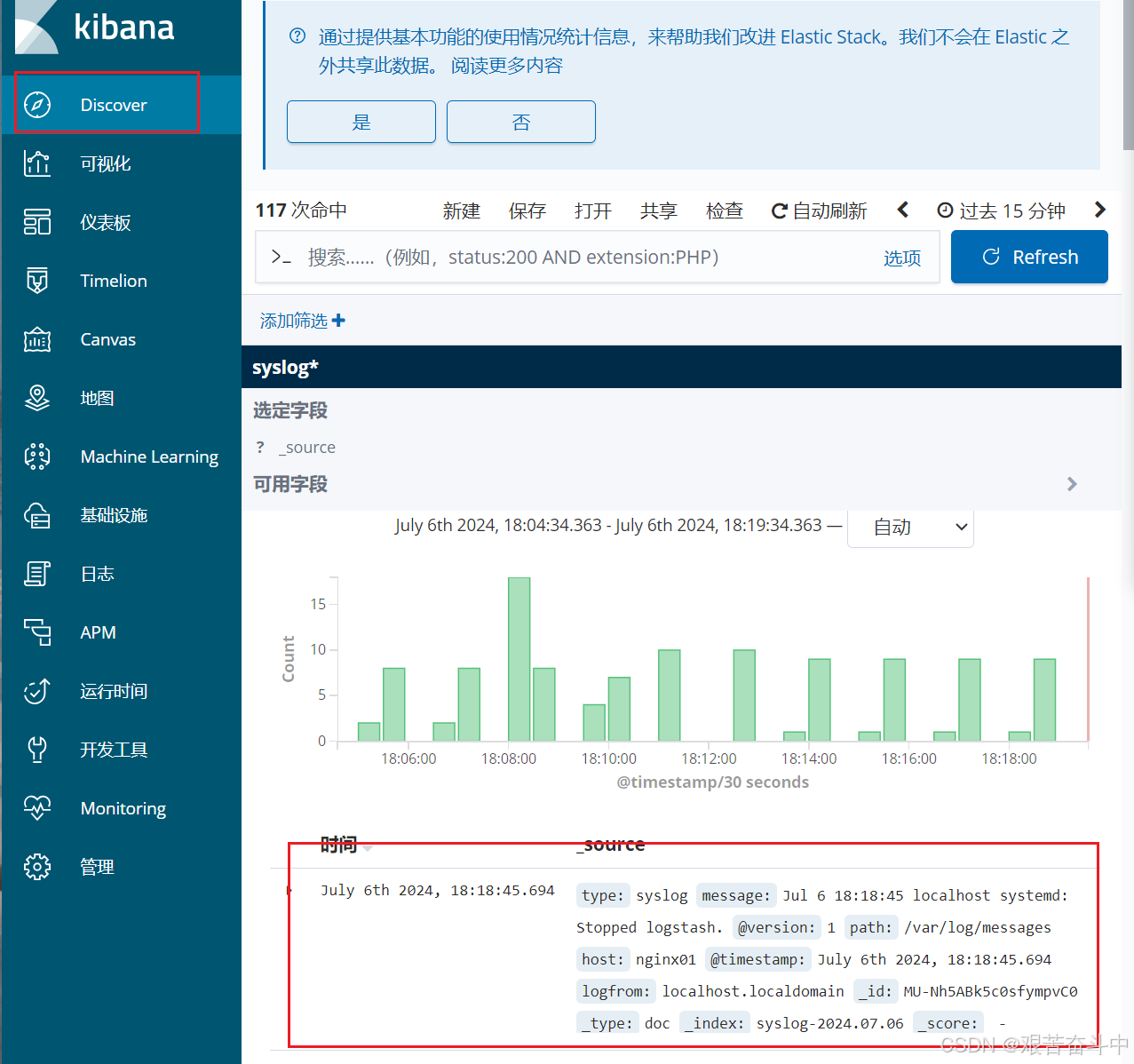
Task: Click the 选项 link in search bar
Action: click(902, 258)
